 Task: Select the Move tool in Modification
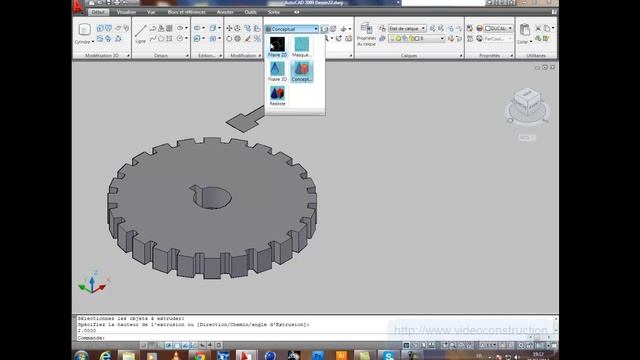pos(229,28)
